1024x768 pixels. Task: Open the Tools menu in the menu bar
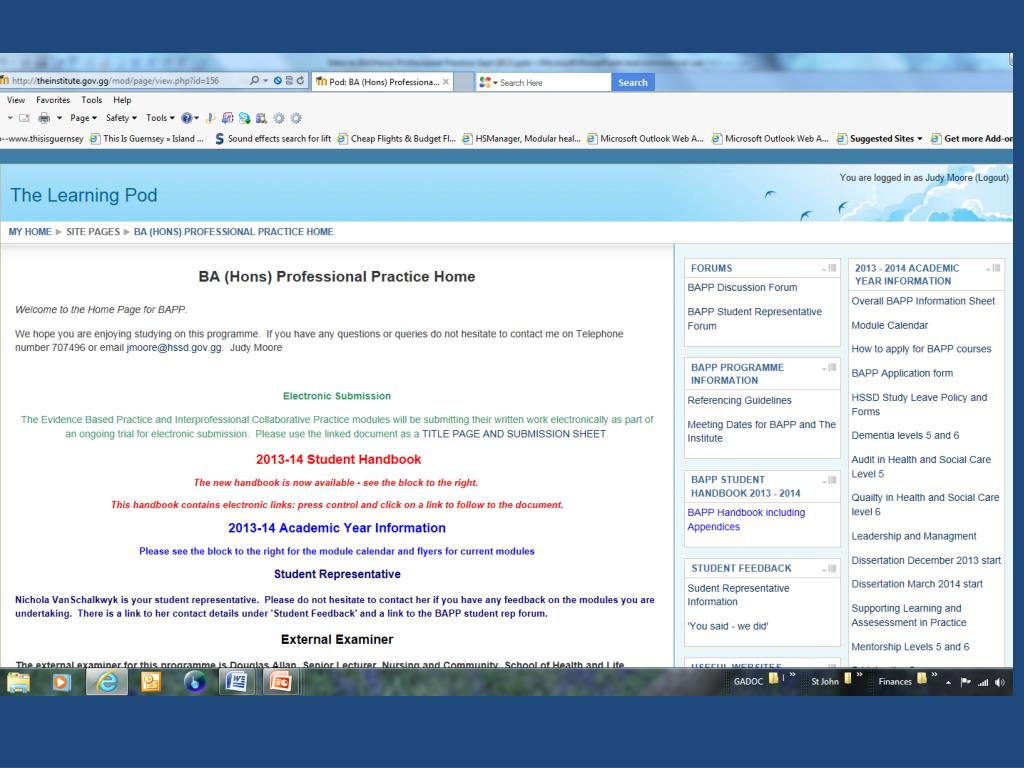91,100
